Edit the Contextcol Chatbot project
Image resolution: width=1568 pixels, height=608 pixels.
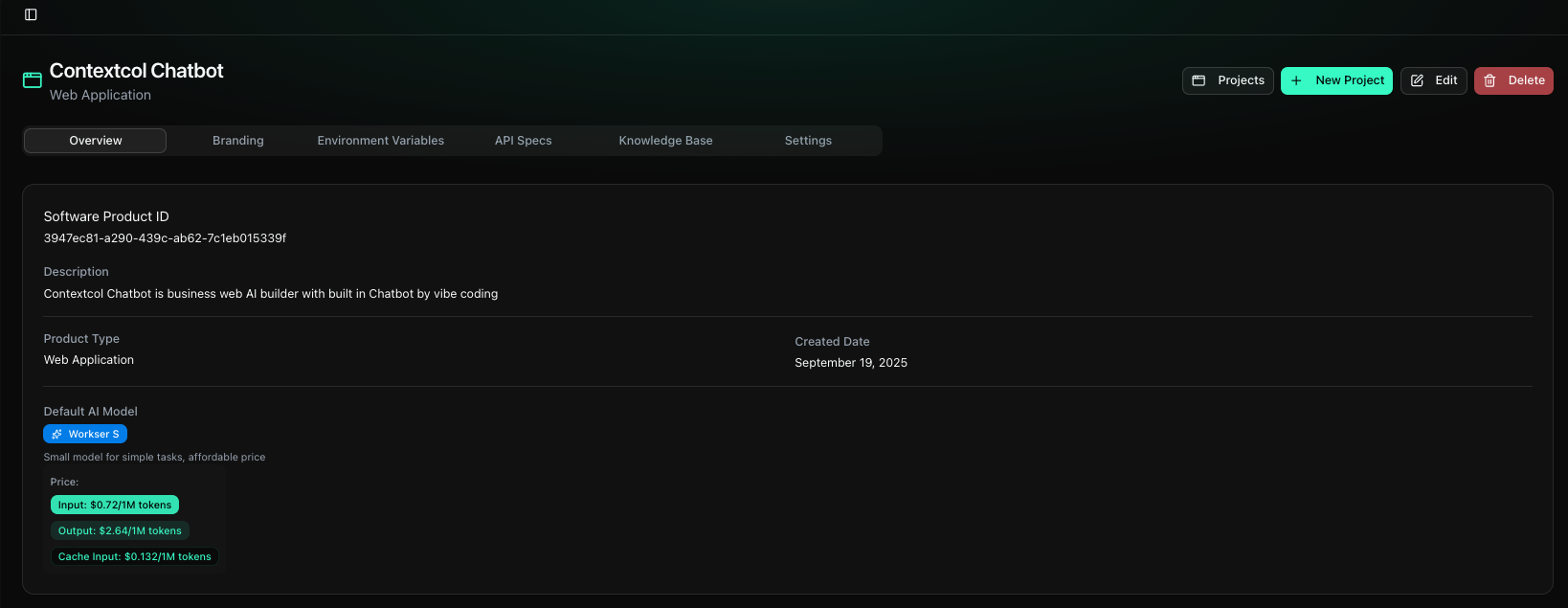(x=1433, y=80)
